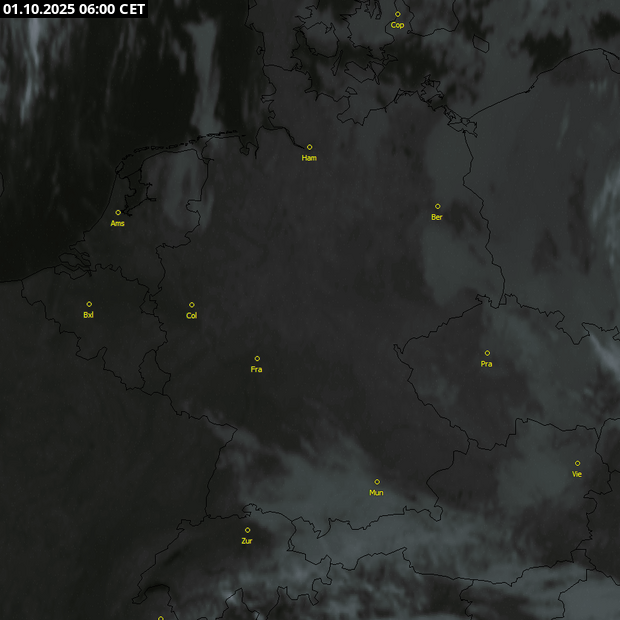
Task: Select the Hamburg marker dot
Action: [x=309, y=147]
